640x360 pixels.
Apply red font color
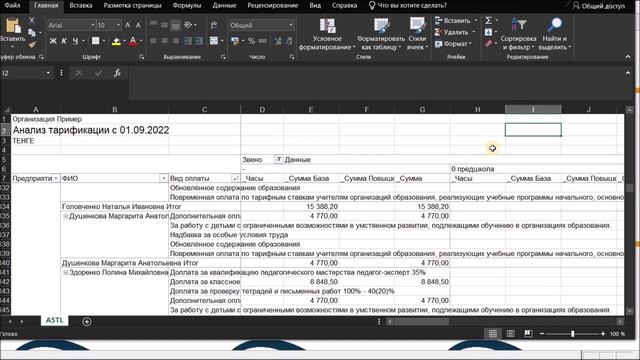pos(133,41)
